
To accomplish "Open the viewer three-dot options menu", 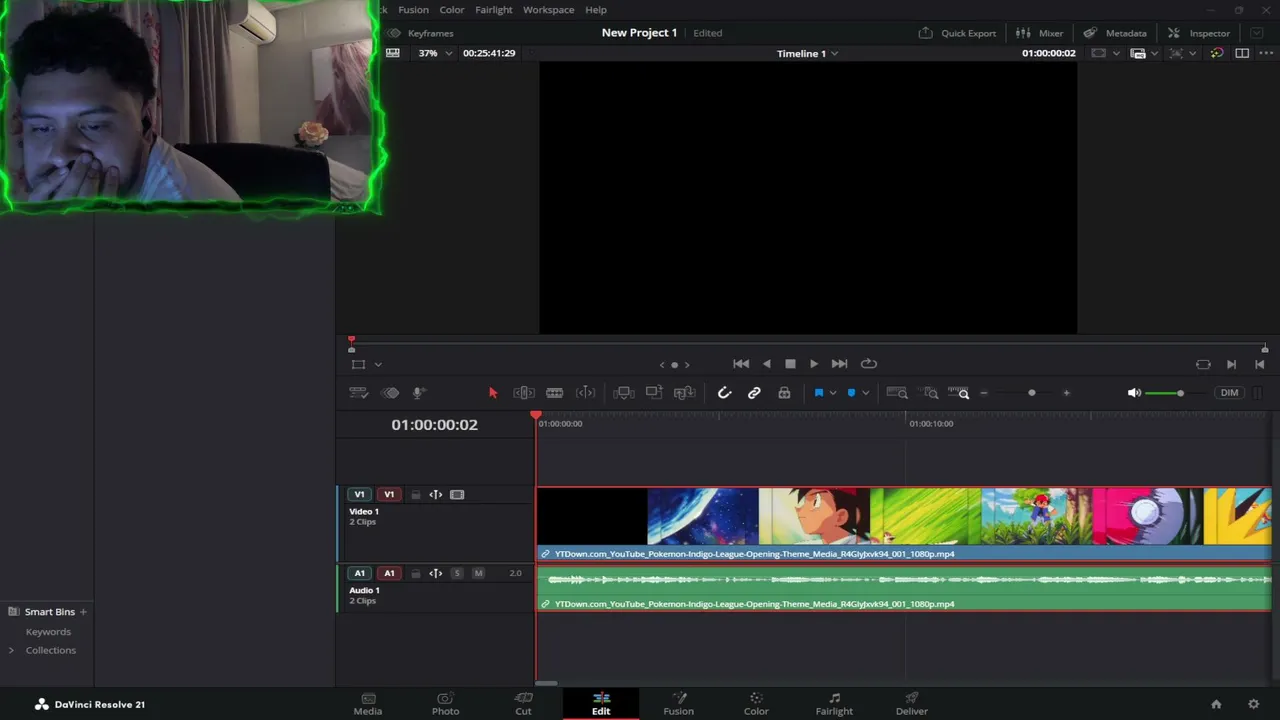I will point(1265,53).
